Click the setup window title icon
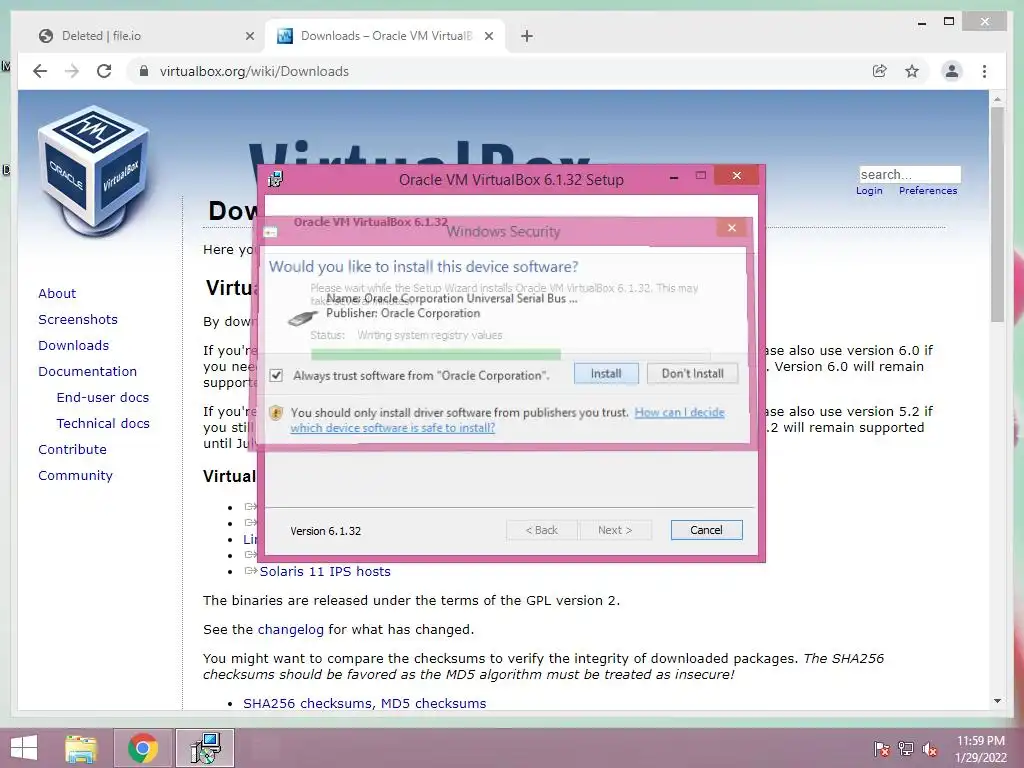This screenshot has width=1024, height=768. coord(276,179)
